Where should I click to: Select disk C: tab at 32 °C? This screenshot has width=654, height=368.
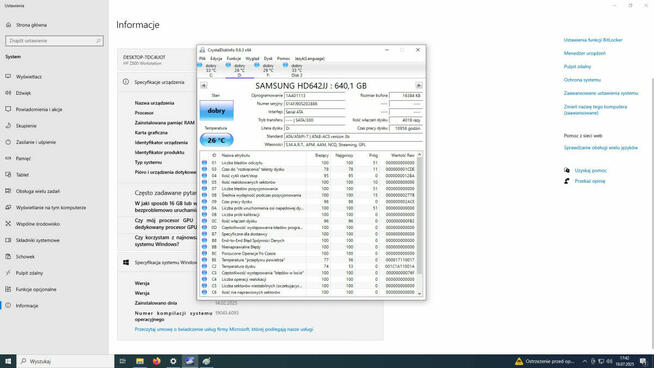pyautogui.click(x=211, y=70)
